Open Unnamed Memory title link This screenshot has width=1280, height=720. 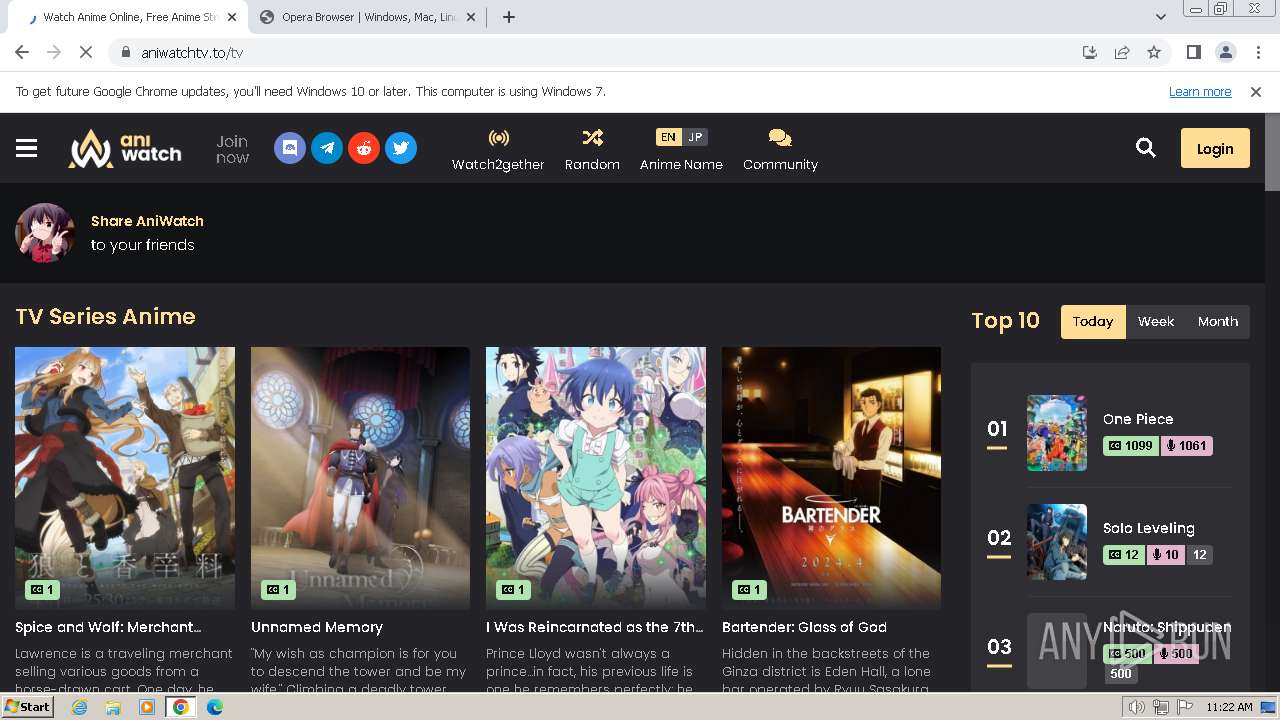[317, 627]
